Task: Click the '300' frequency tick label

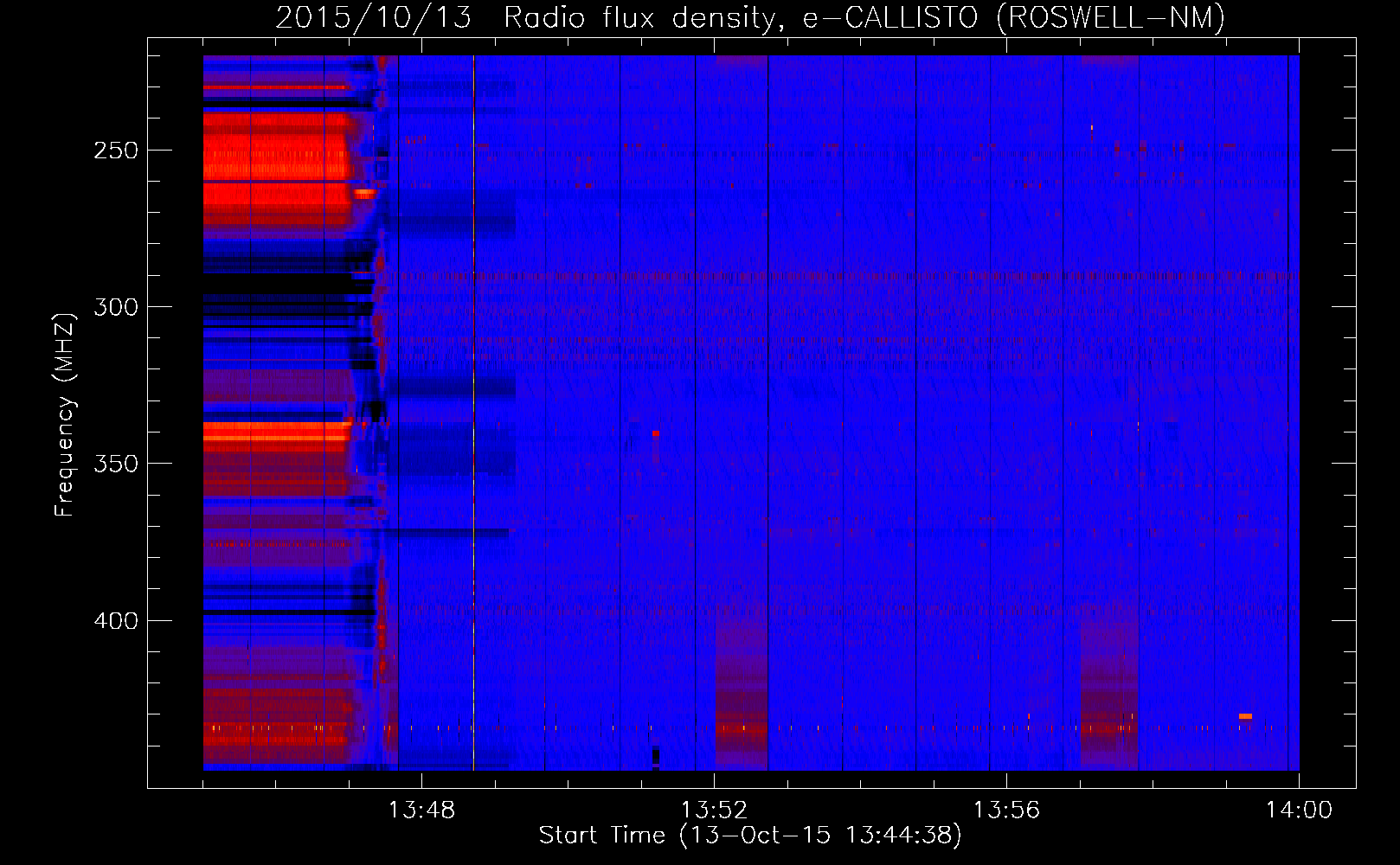Action: coord(116,307)
